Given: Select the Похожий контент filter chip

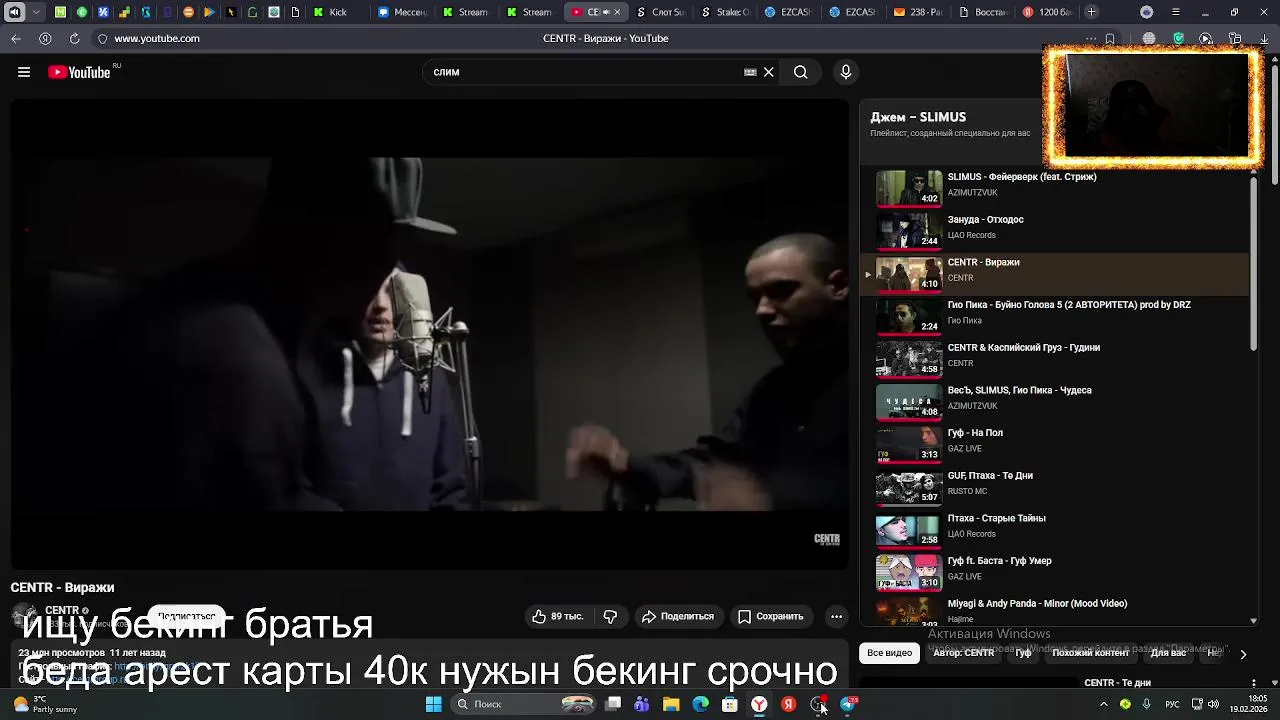Looking at the screenshot, I should pos(1091,653).
